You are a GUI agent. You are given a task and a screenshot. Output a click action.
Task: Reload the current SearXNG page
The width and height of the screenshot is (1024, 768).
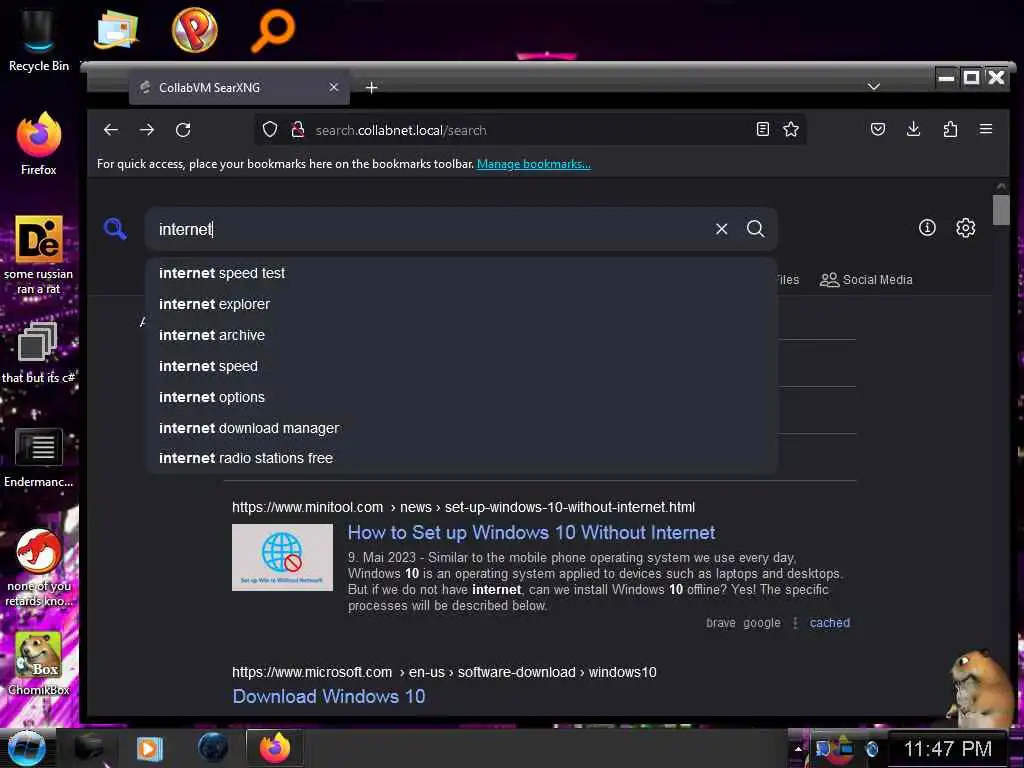coord(184,130)
